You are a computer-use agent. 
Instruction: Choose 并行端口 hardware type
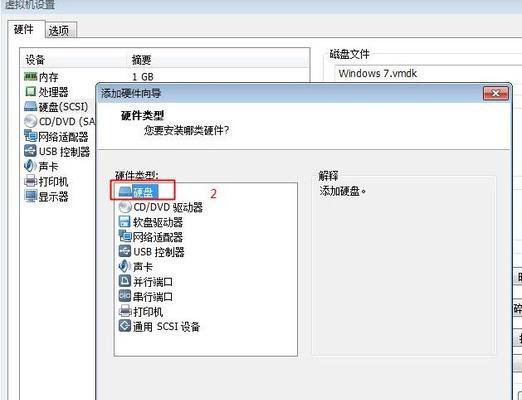point(146,281)
